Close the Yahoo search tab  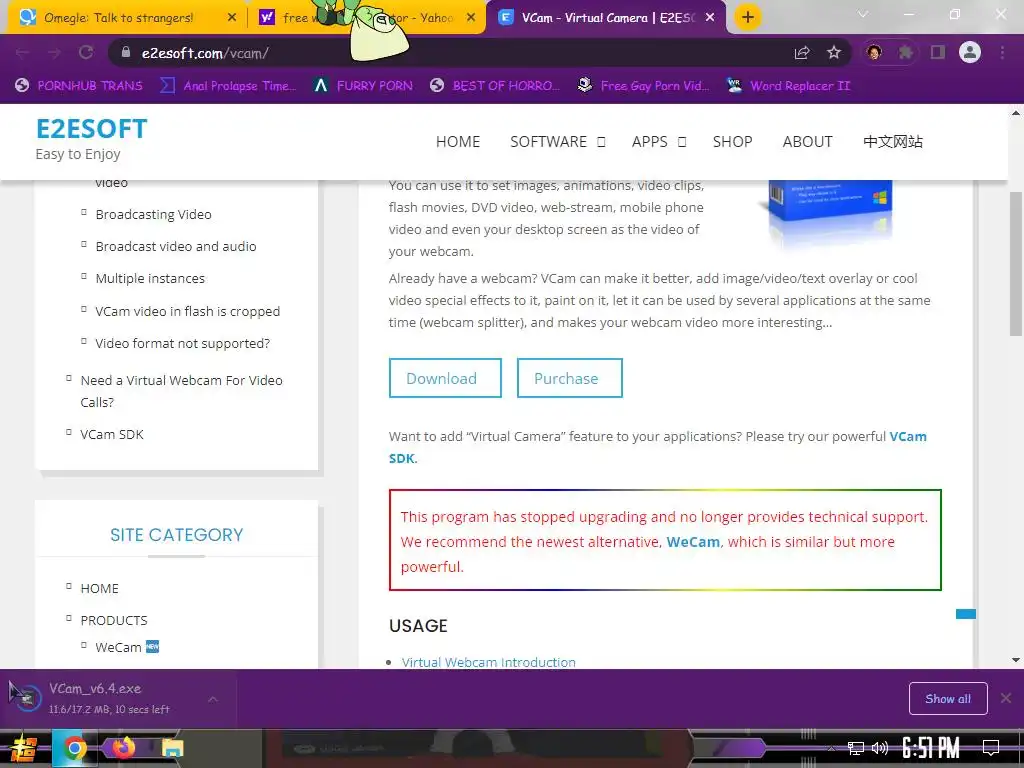[471, 18]
